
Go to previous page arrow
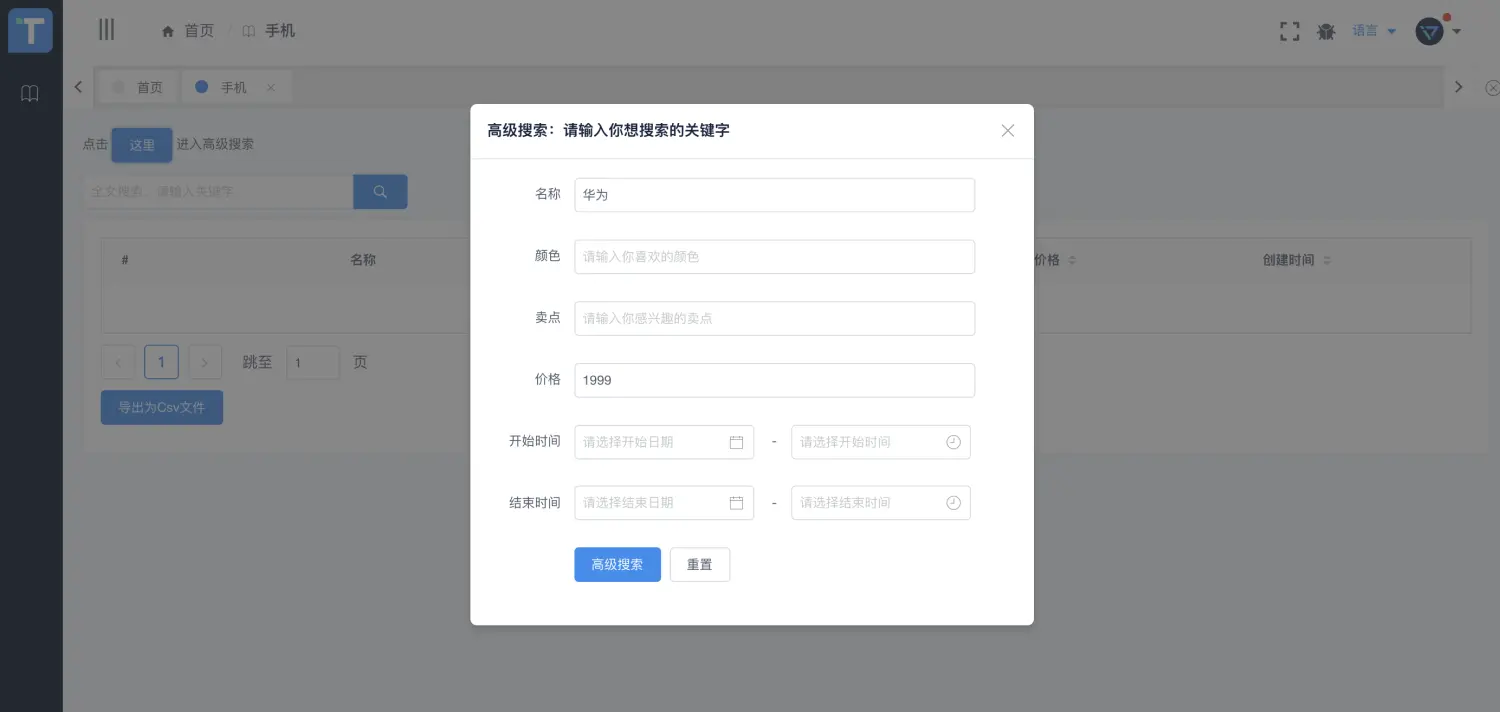(118, 362)
